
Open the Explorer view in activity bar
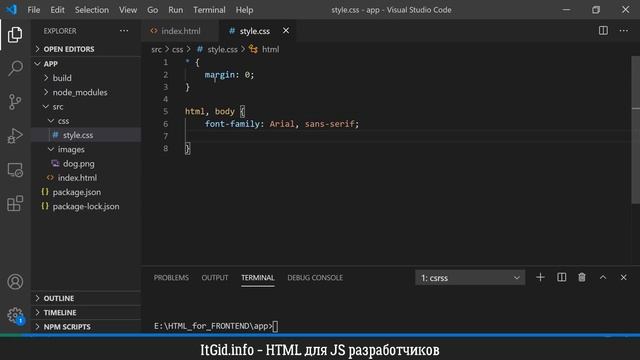(15, 35)
